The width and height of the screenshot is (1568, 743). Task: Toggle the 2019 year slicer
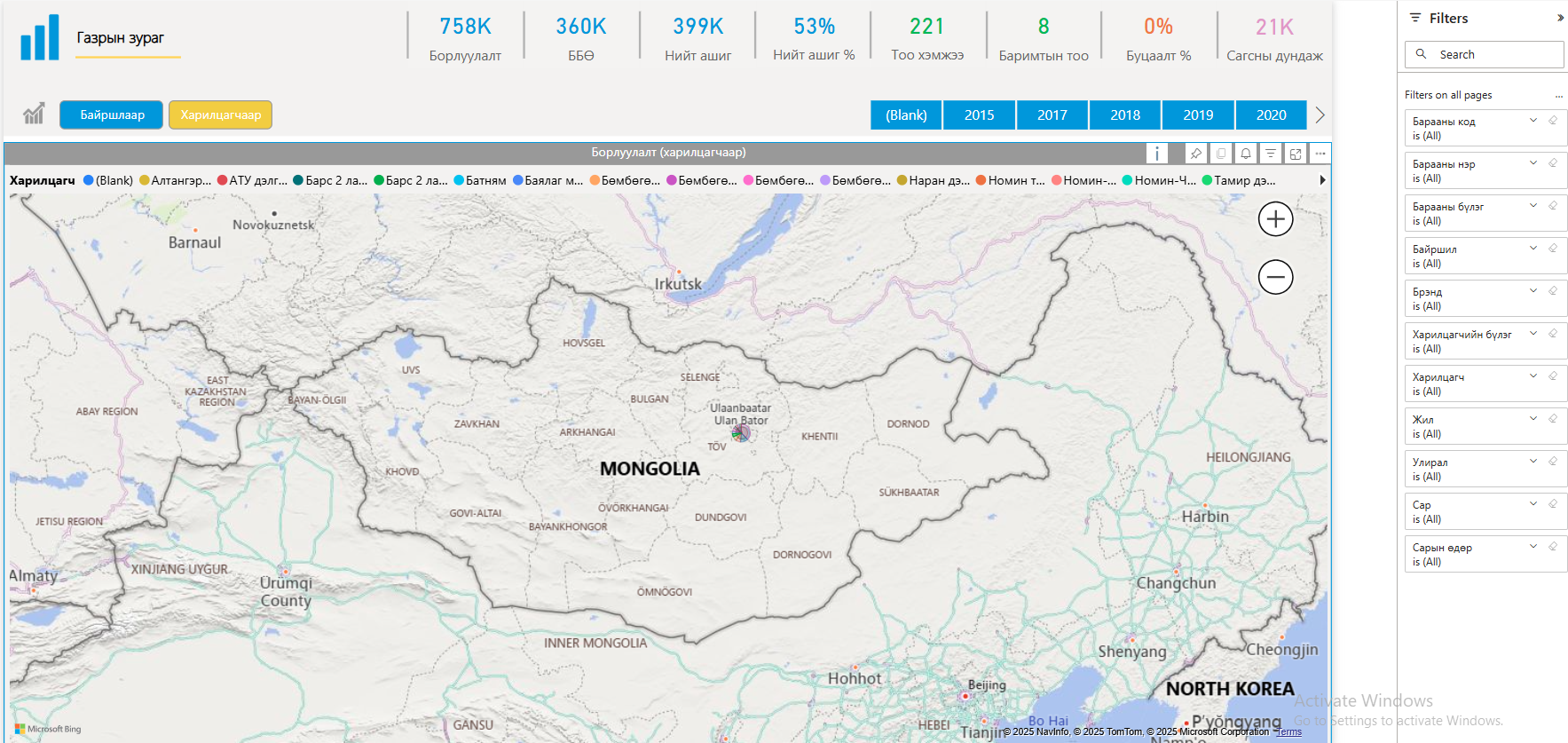tap(1198, 115)
